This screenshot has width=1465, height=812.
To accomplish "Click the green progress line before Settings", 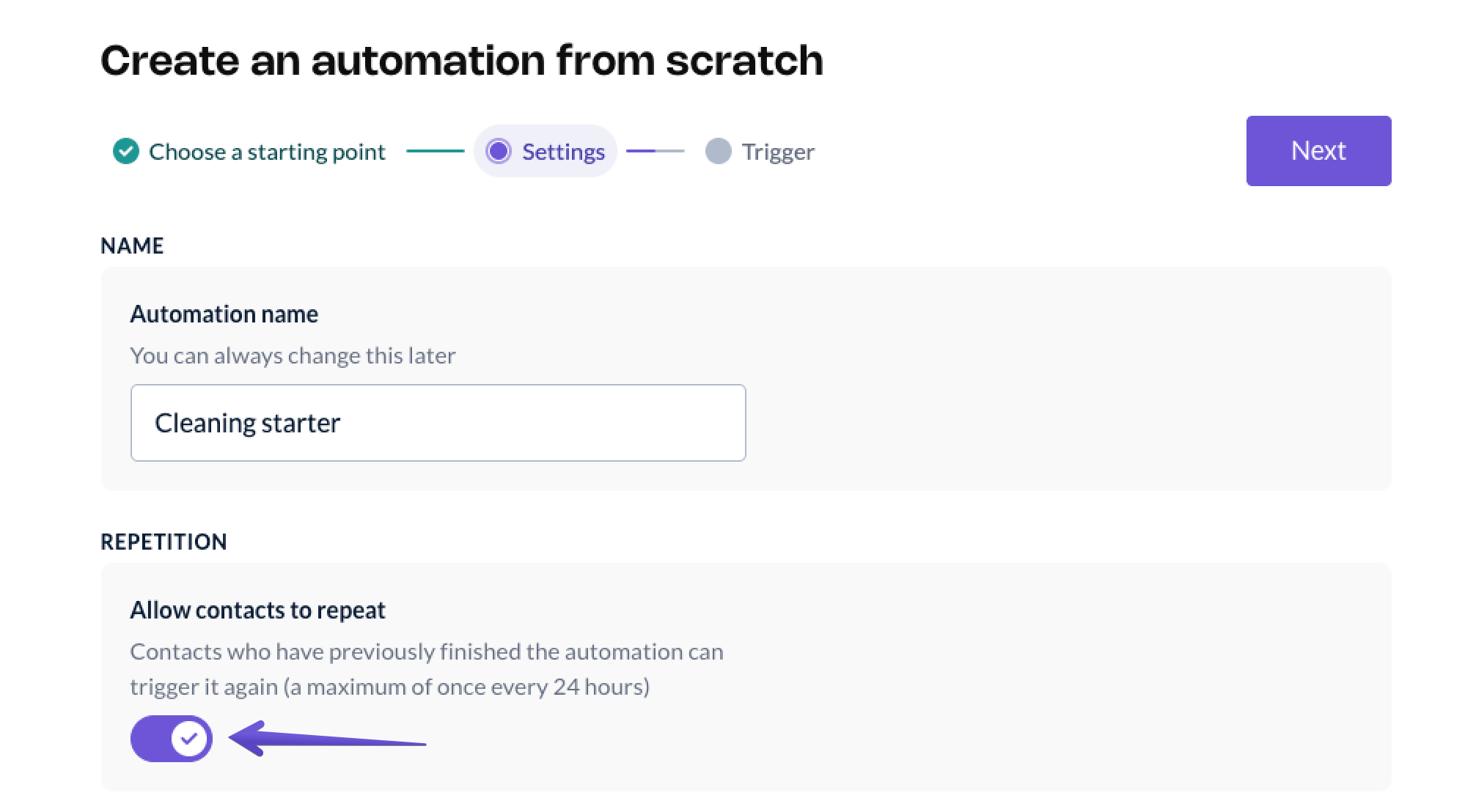I will 435,151.
